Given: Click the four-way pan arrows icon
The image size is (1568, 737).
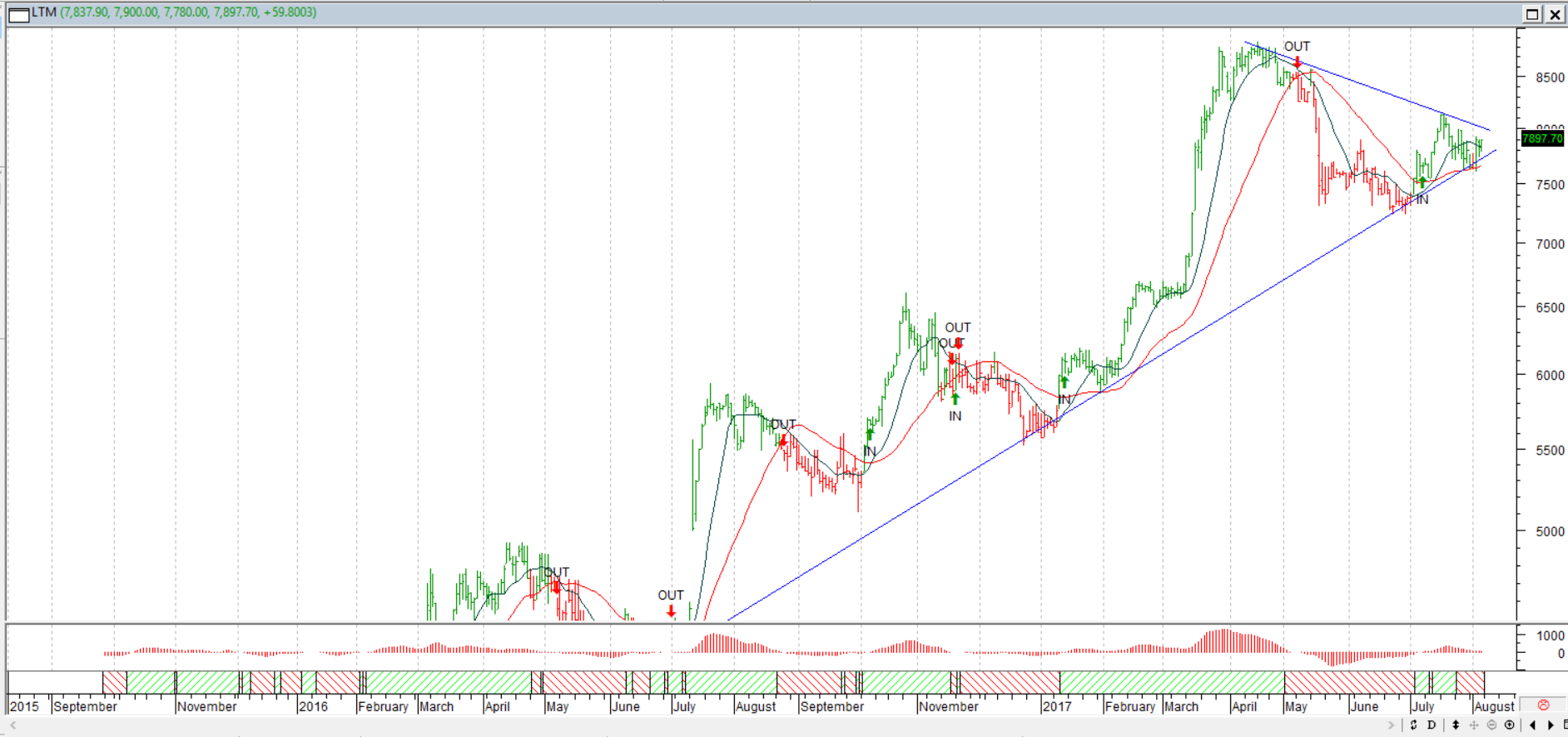Looking at the screenshot, I should click(1473, 725).
